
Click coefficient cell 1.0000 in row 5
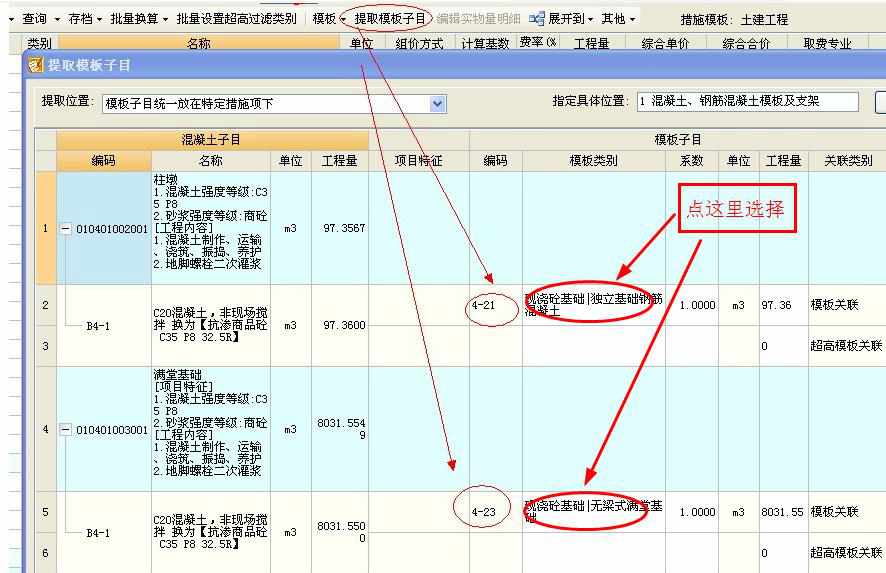click(x=692, y=512)
